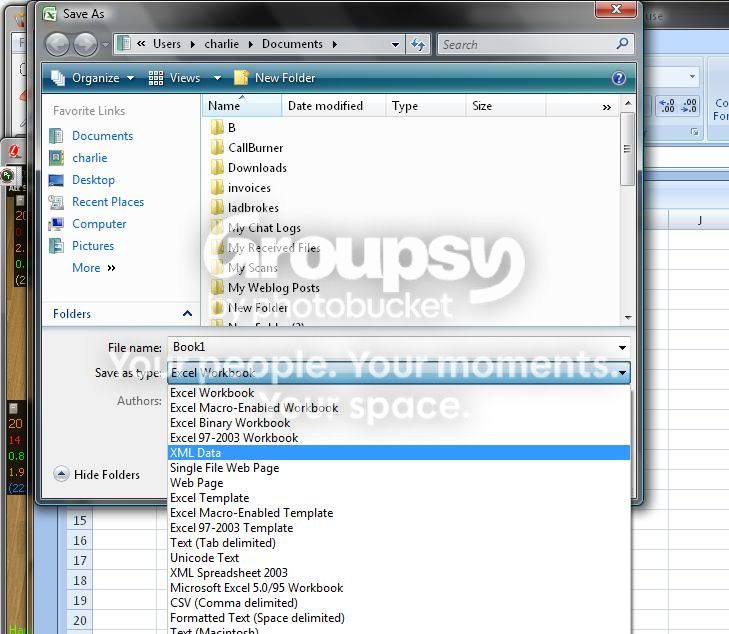Sort by the Size column header
The width and height of the screenshot is (729, 634).
[505, 106]
